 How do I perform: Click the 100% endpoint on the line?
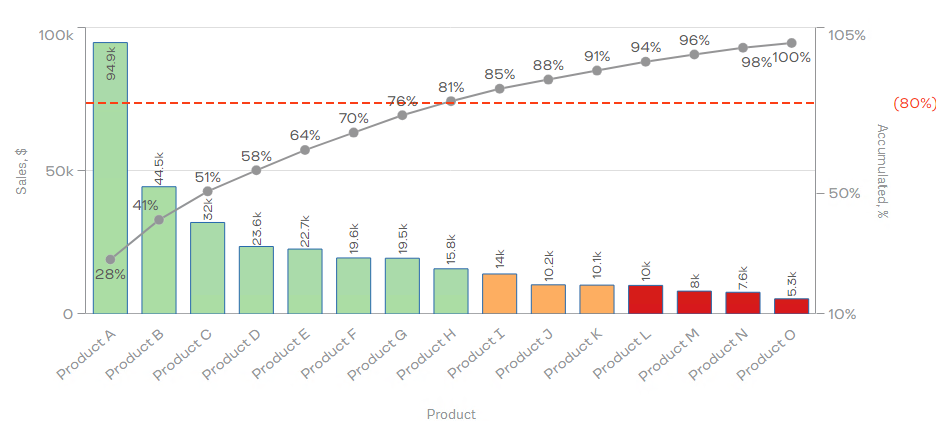click(x=791, y=43)
